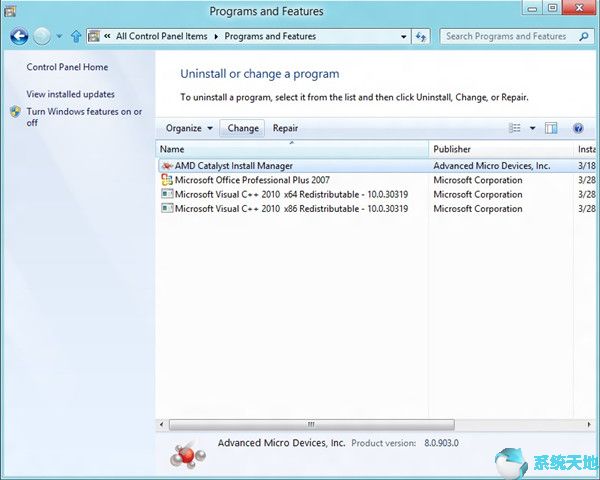Click the double chevron in the address bar
The width and height of the screenshot is (600, 480).
pyautogui.click(x=108, y=36)
